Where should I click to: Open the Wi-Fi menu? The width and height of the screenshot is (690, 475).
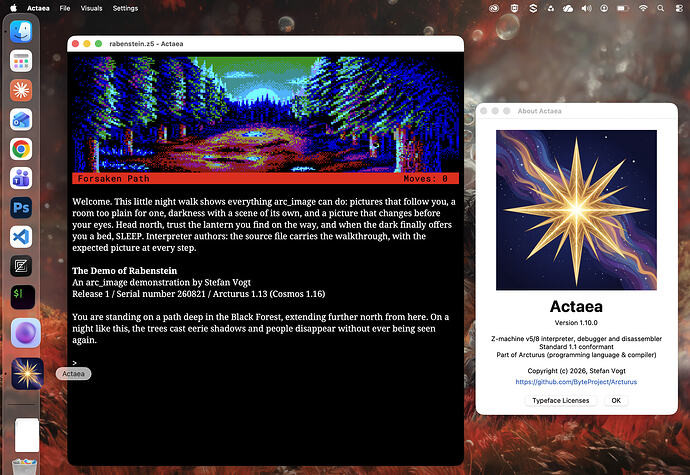[x=643, y=8]
